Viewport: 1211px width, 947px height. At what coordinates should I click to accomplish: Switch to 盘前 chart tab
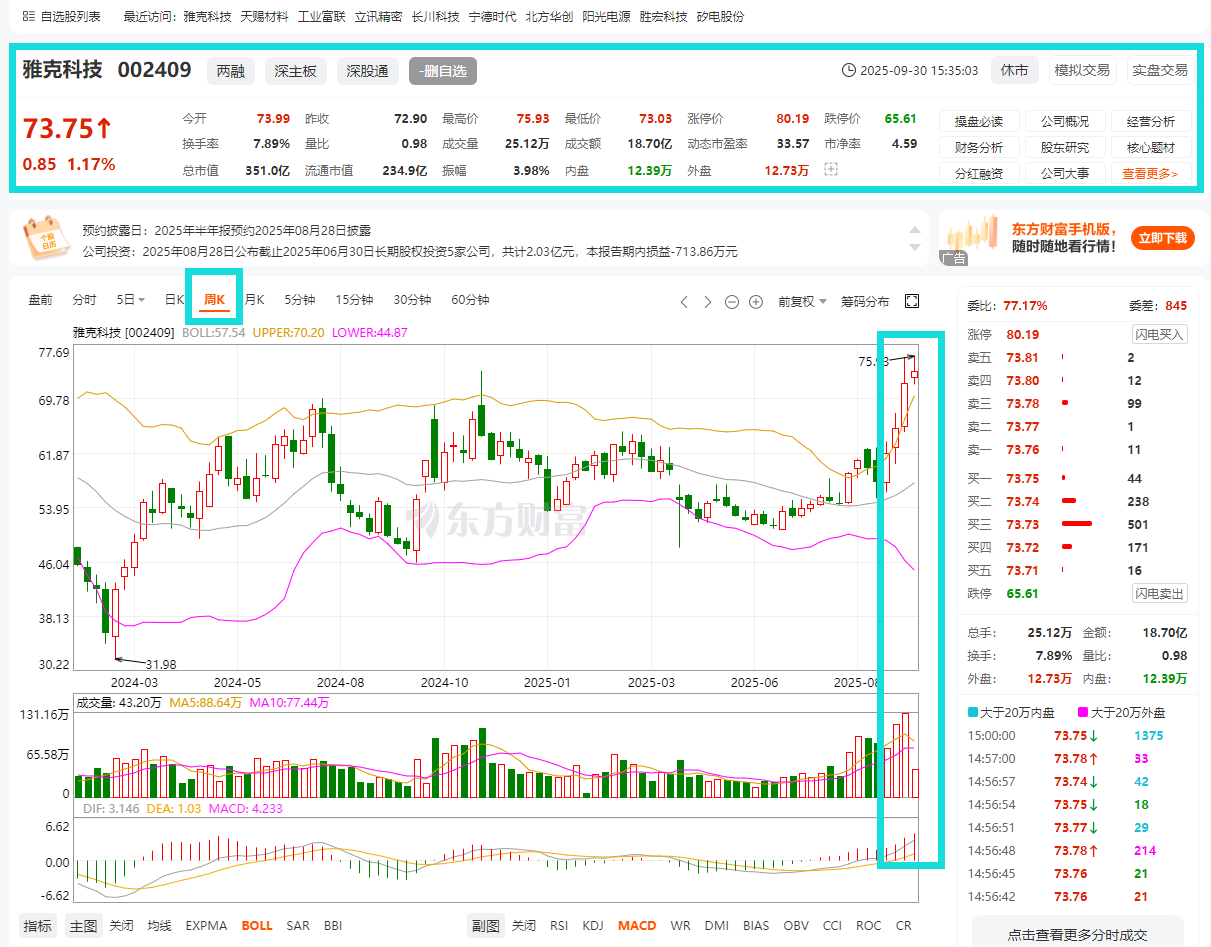[x=40, y=300]
